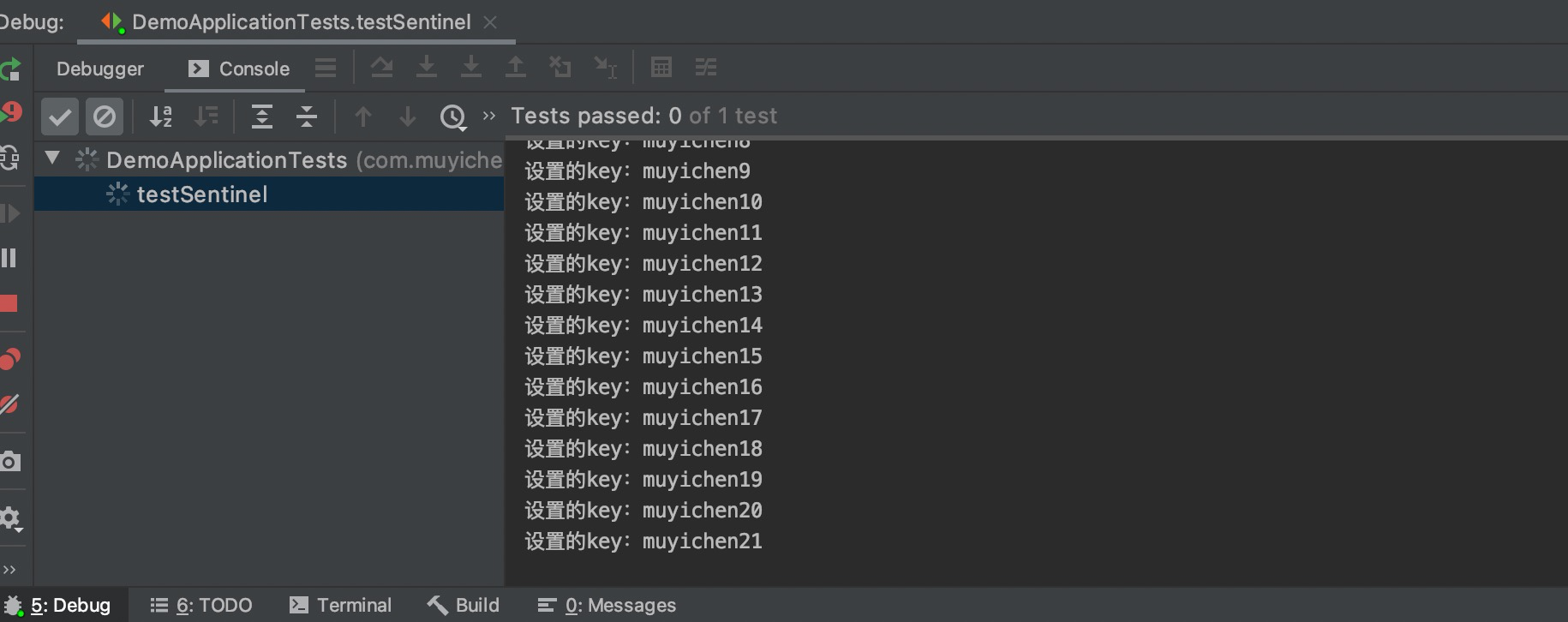This screenshot has width=1568, height=622.
Task: Open the Terminal tool window
Action: [x=340, y=605]
